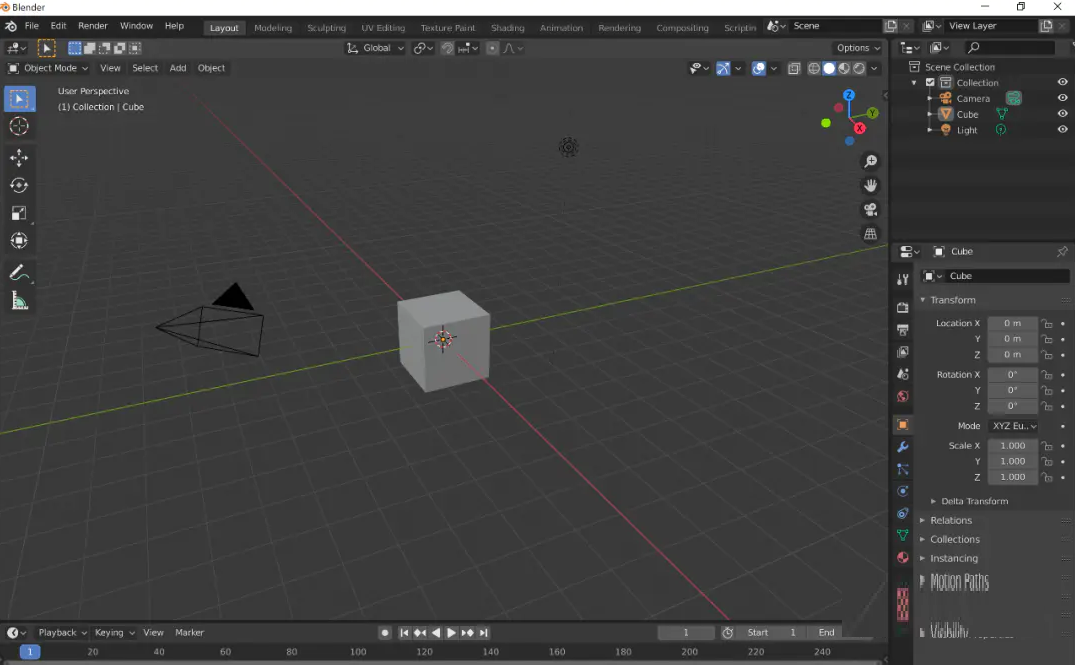Open the View Layer properties tab

(903, 352)
